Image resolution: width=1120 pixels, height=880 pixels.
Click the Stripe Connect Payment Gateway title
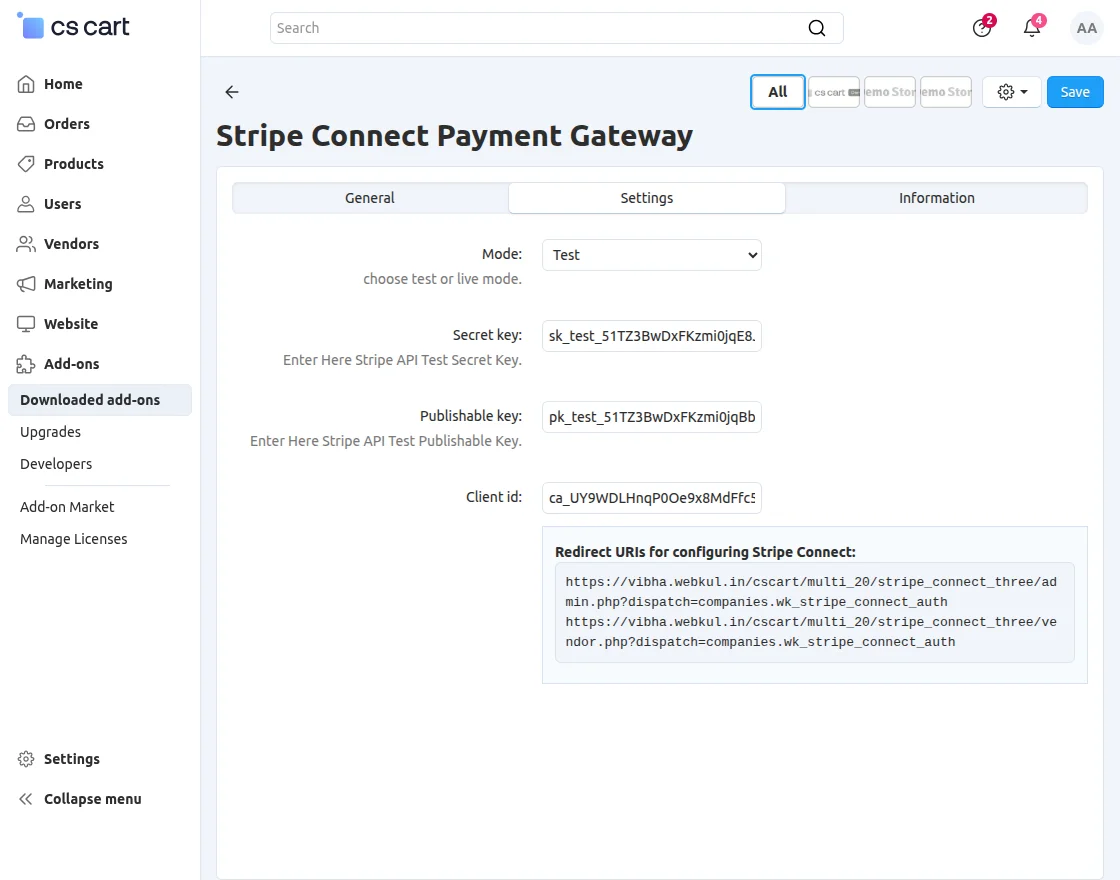(454, 136)
